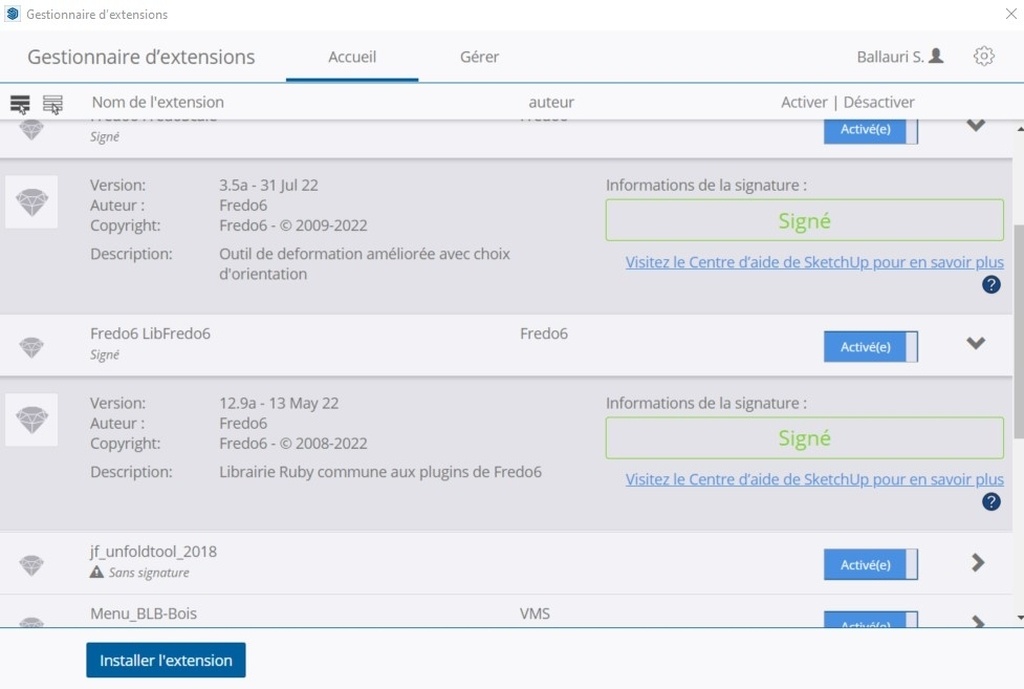The height and width of the screenshot is (689, 1024).
Task: Click the expand all rows icon
Action: (x=20, y=104)
